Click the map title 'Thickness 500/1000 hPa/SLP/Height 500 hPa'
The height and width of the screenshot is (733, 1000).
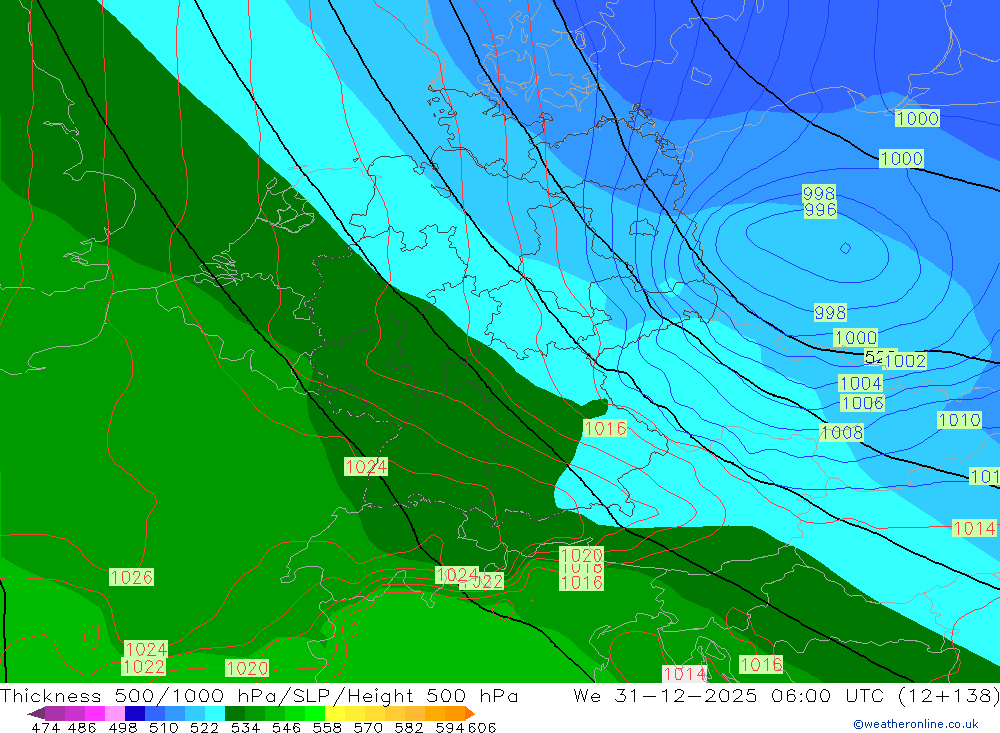(x=259, y=695)
